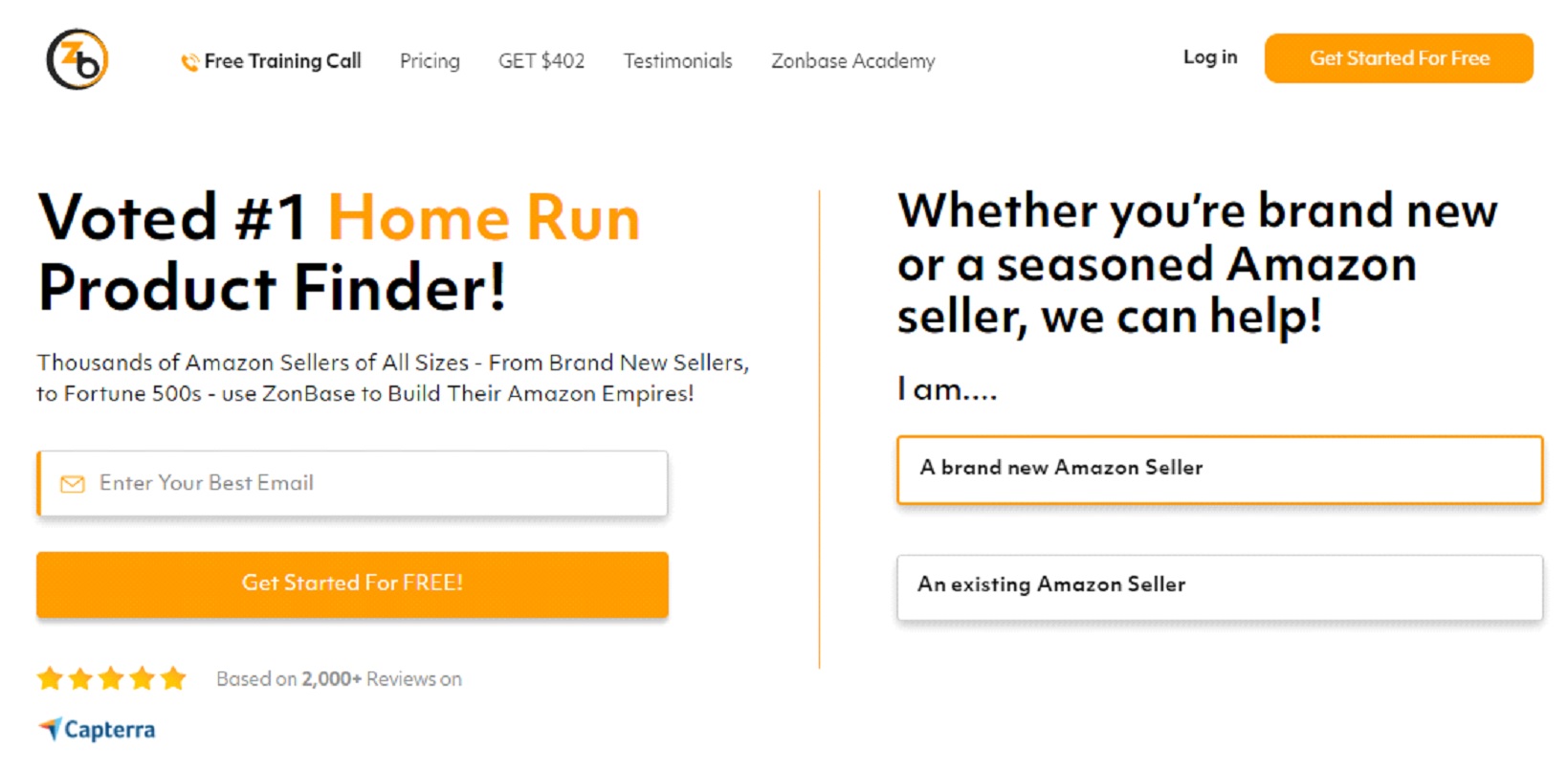Go to GET $402 offer
1568x770 pixels.
(x=541, y=61)
